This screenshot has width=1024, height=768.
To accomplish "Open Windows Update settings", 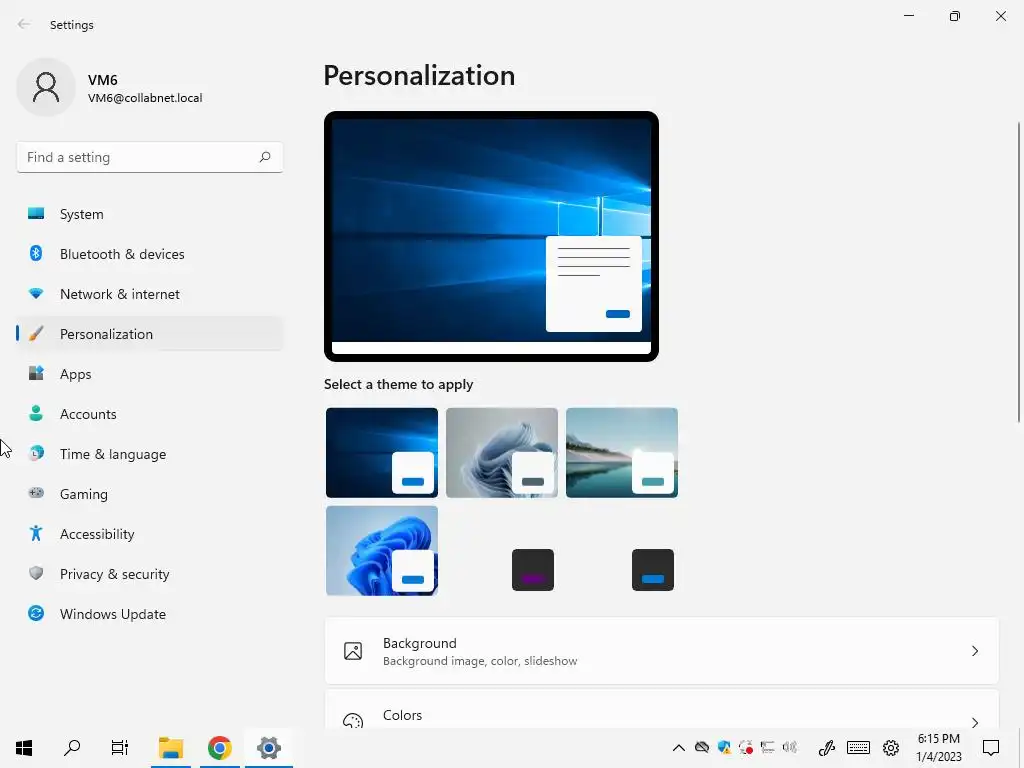I will (150, 614).
